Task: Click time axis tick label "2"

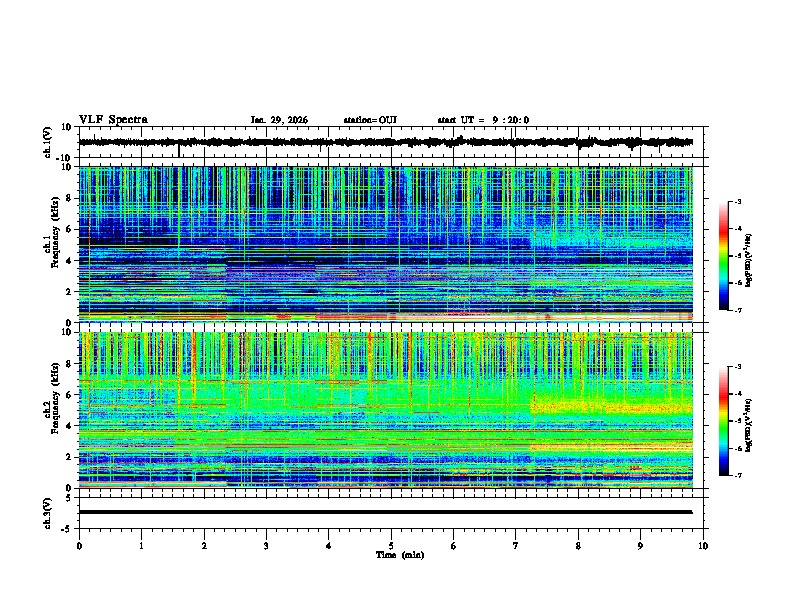Action: coord(204,546)
